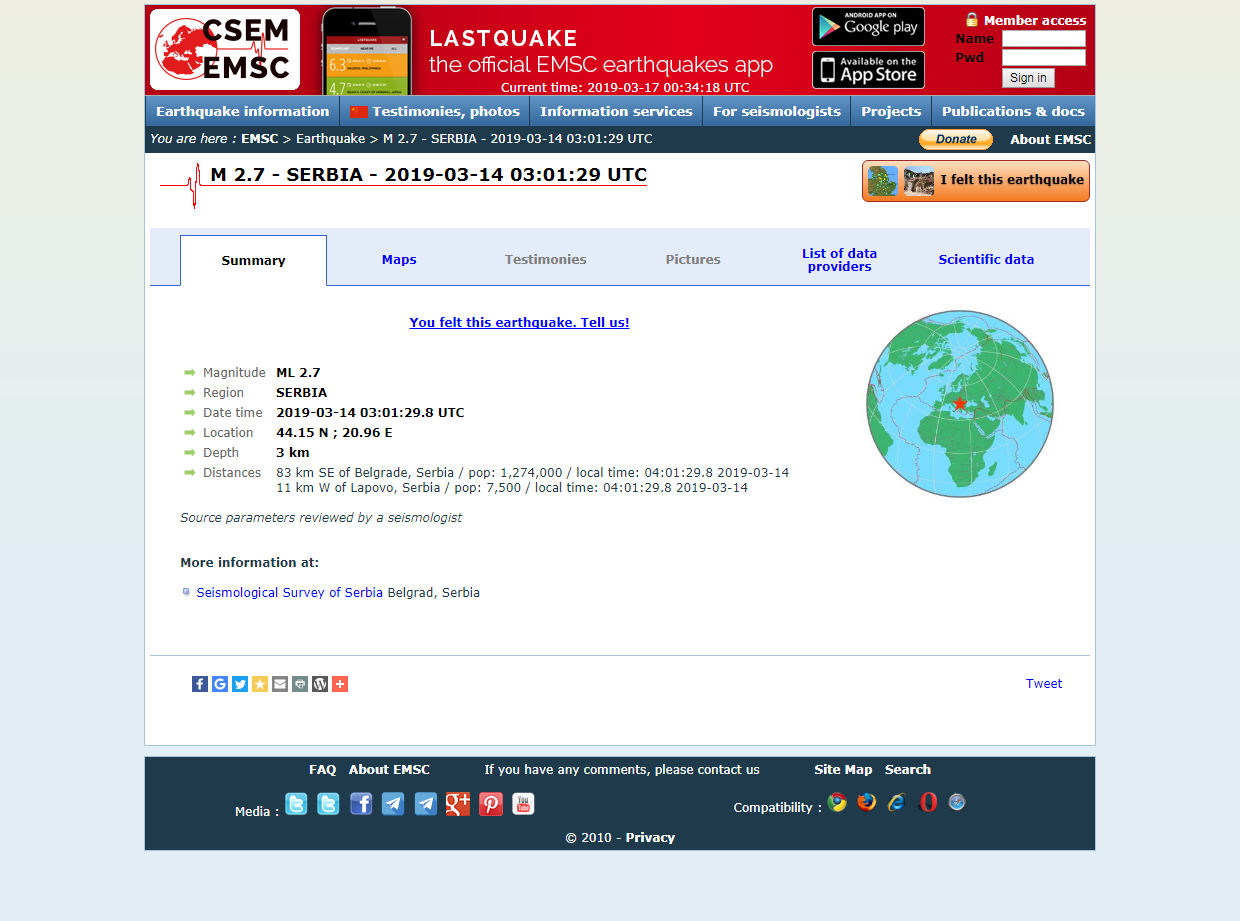
Task: Click the Opera compatibility icon
Action: (x=928, y=802)
